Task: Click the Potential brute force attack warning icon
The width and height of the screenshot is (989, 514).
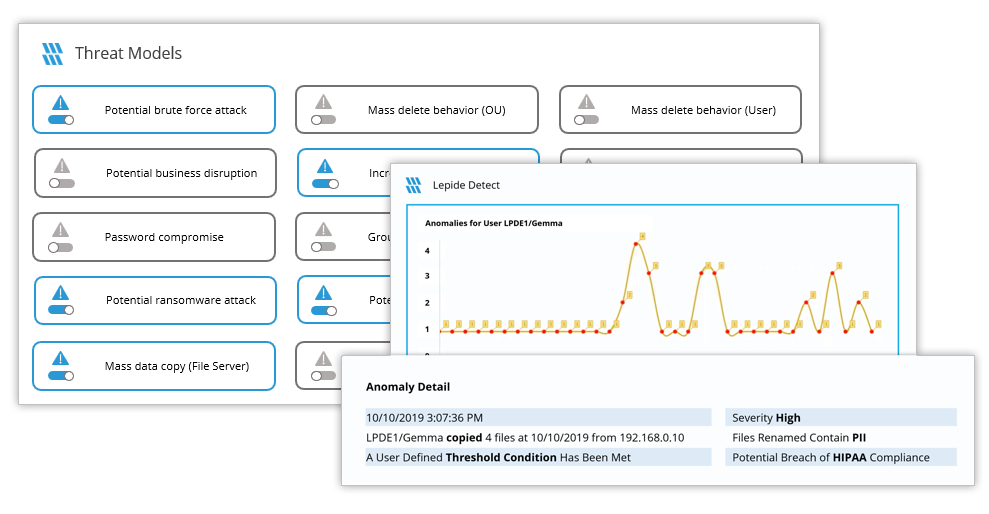Action: (x=61, y=102)
